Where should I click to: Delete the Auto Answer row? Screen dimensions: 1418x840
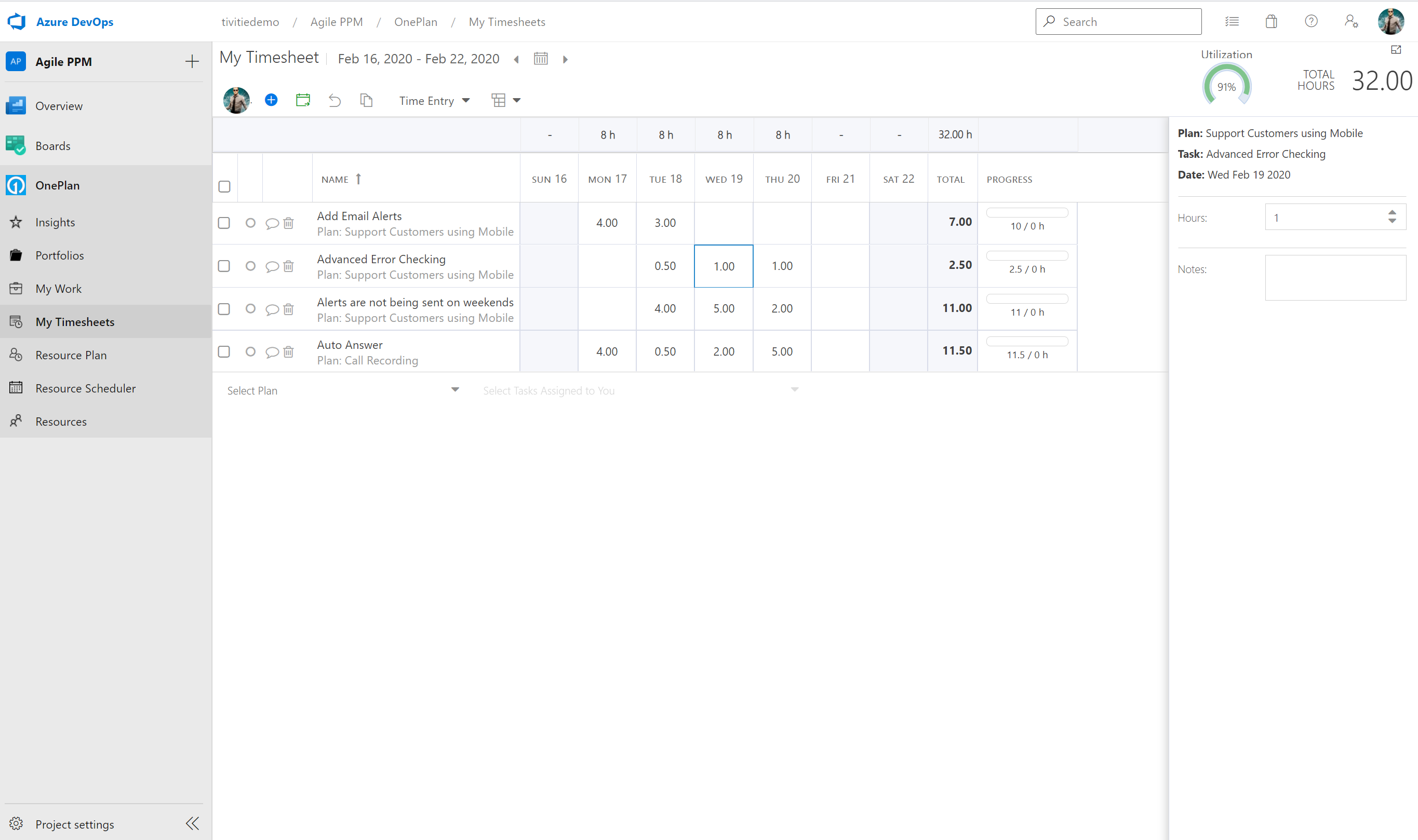point(288,352)
